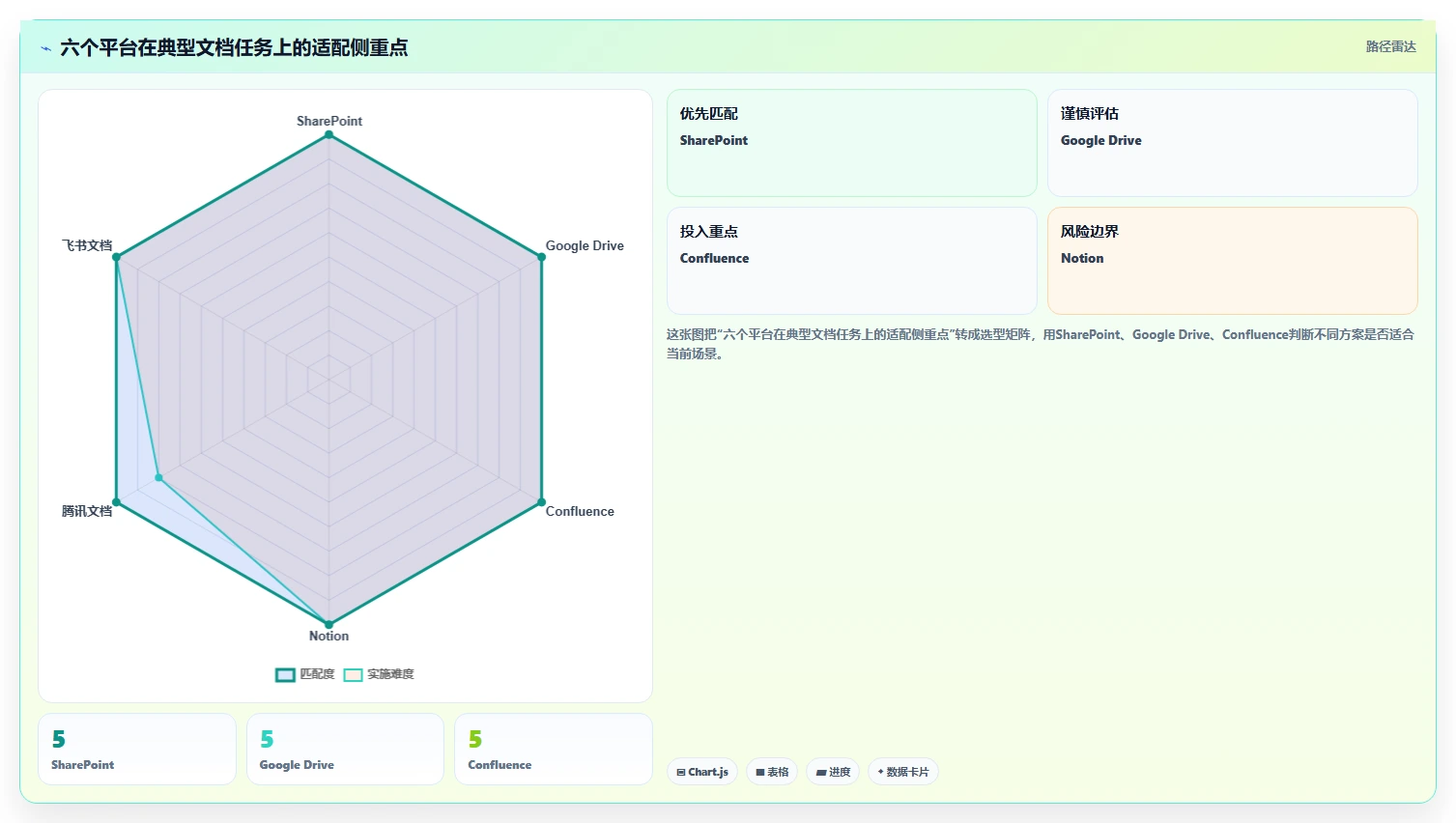Click the page title 六个平台在典型文档任务上的适配侧重点

click(x=234, y=47)
